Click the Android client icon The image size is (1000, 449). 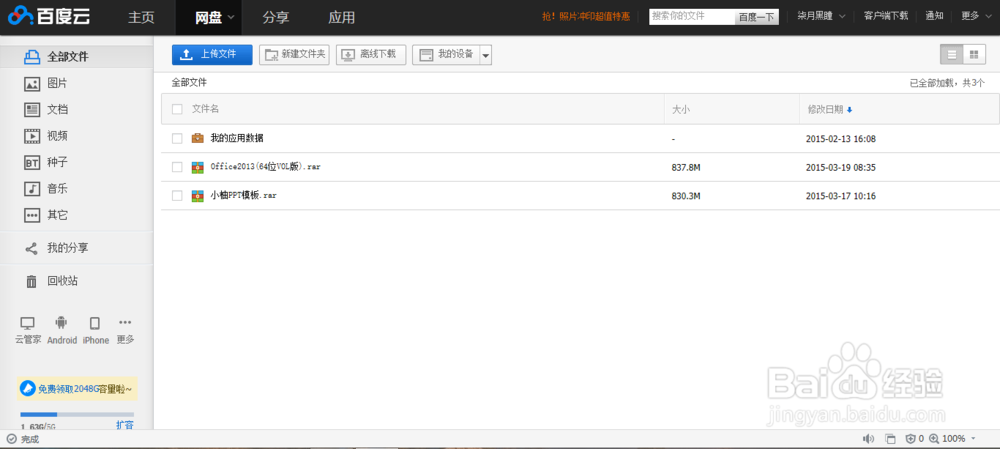(61, 323)
